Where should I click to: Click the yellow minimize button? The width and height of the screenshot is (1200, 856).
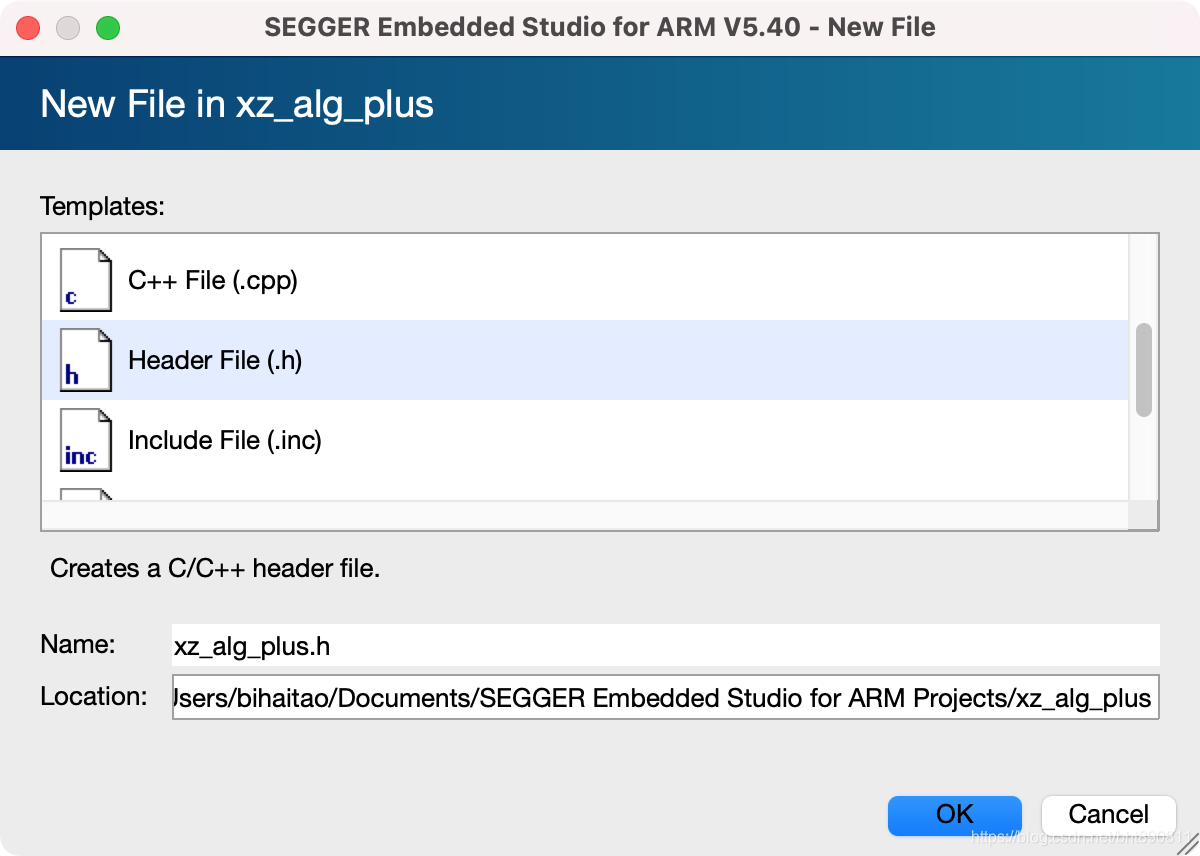67,27
